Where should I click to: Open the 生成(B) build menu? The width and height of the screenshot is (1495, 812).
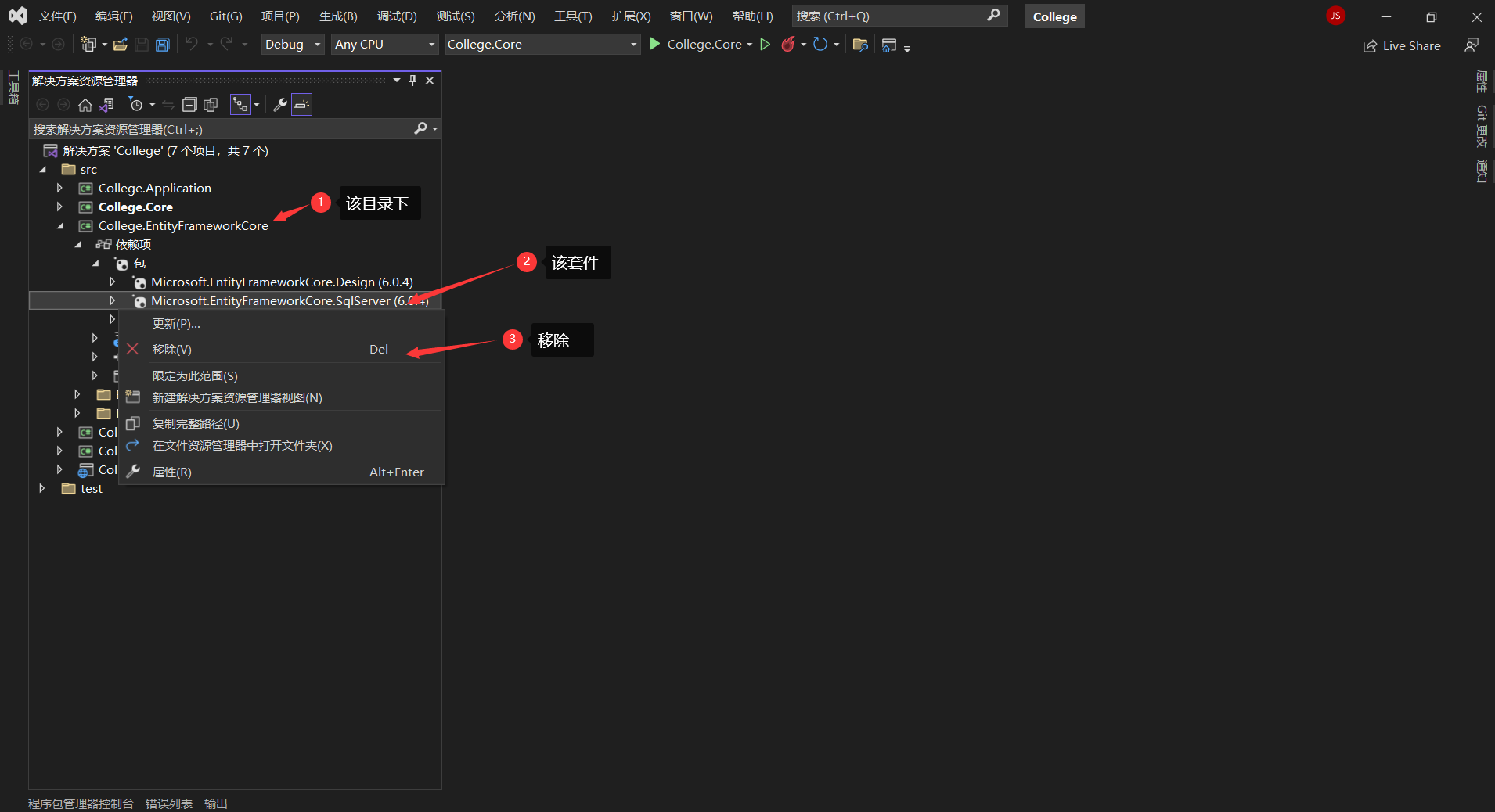[x=338, y=16]
